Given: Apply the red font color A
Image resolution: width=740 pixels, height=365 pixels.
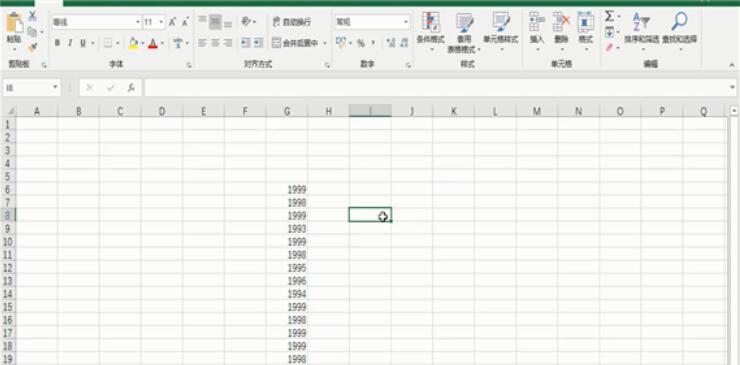Looking at the screenshot, I should click(152, 43).
